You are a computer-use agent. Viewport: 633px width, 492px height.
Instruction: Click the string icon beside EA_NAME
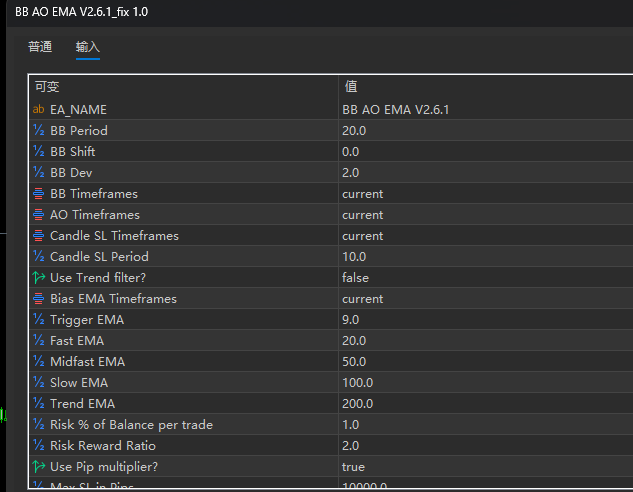coord(39,109)
